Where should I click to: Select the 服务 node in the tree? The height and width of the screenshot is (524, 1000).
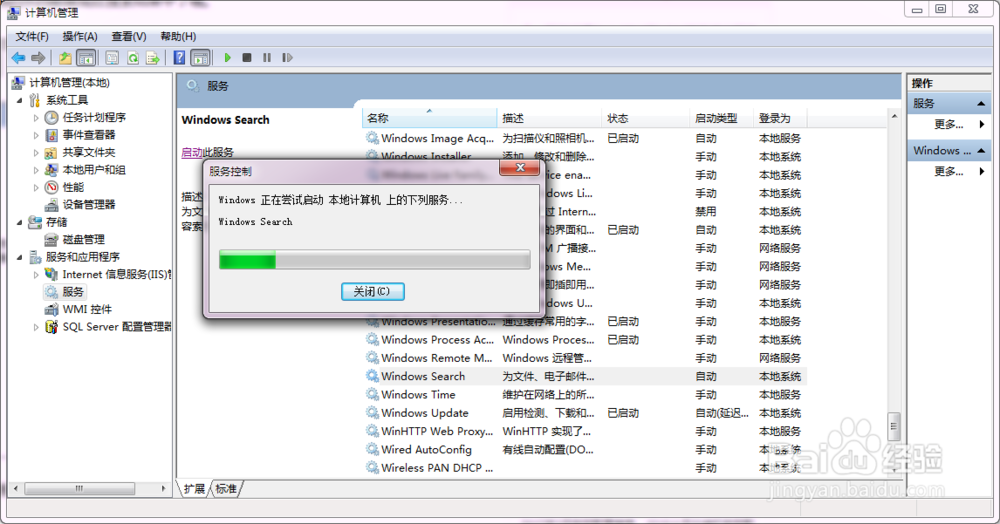[73, 292]
